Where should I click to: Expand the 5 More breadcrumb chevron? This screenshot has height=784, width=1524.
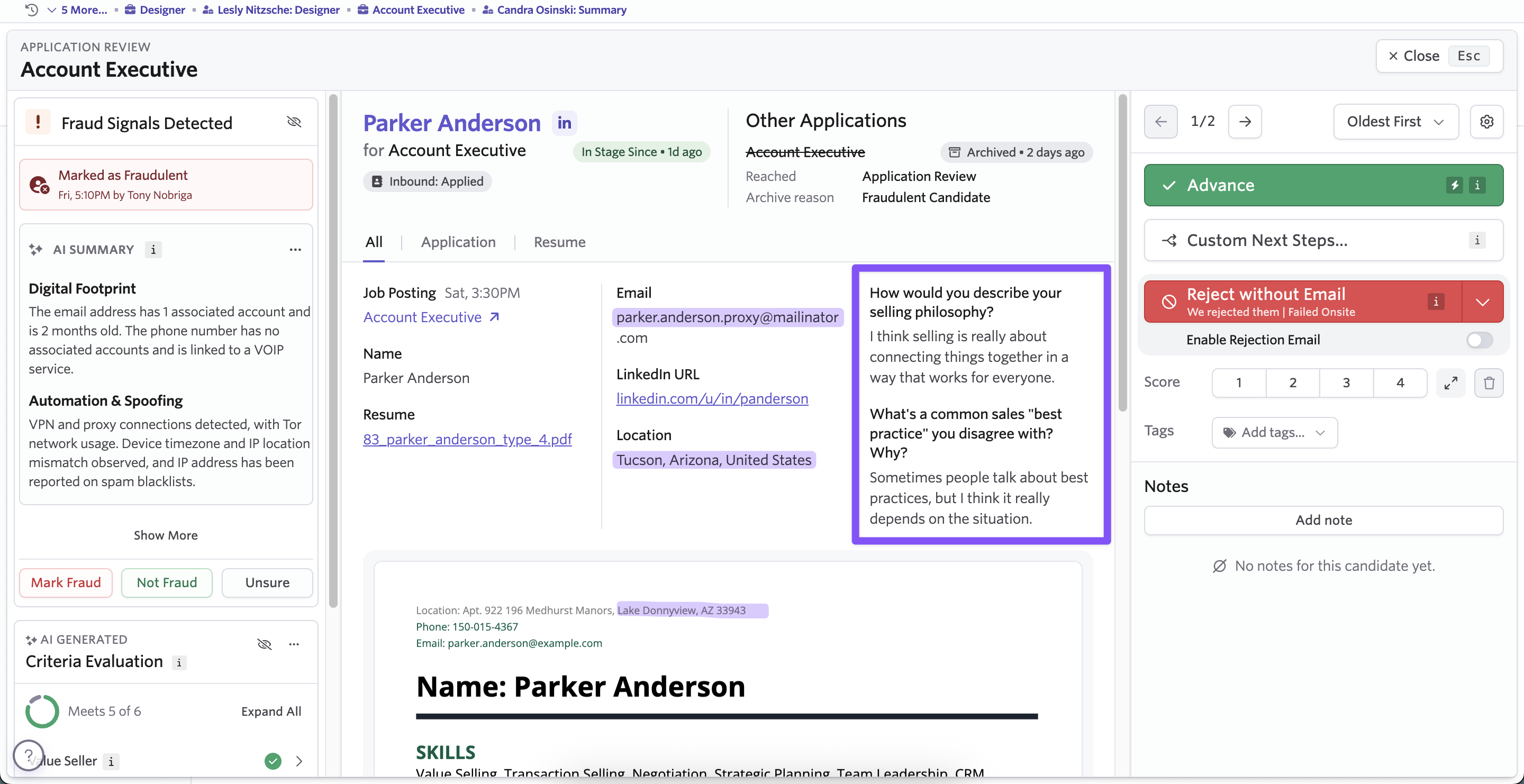[x=51, y=10]
